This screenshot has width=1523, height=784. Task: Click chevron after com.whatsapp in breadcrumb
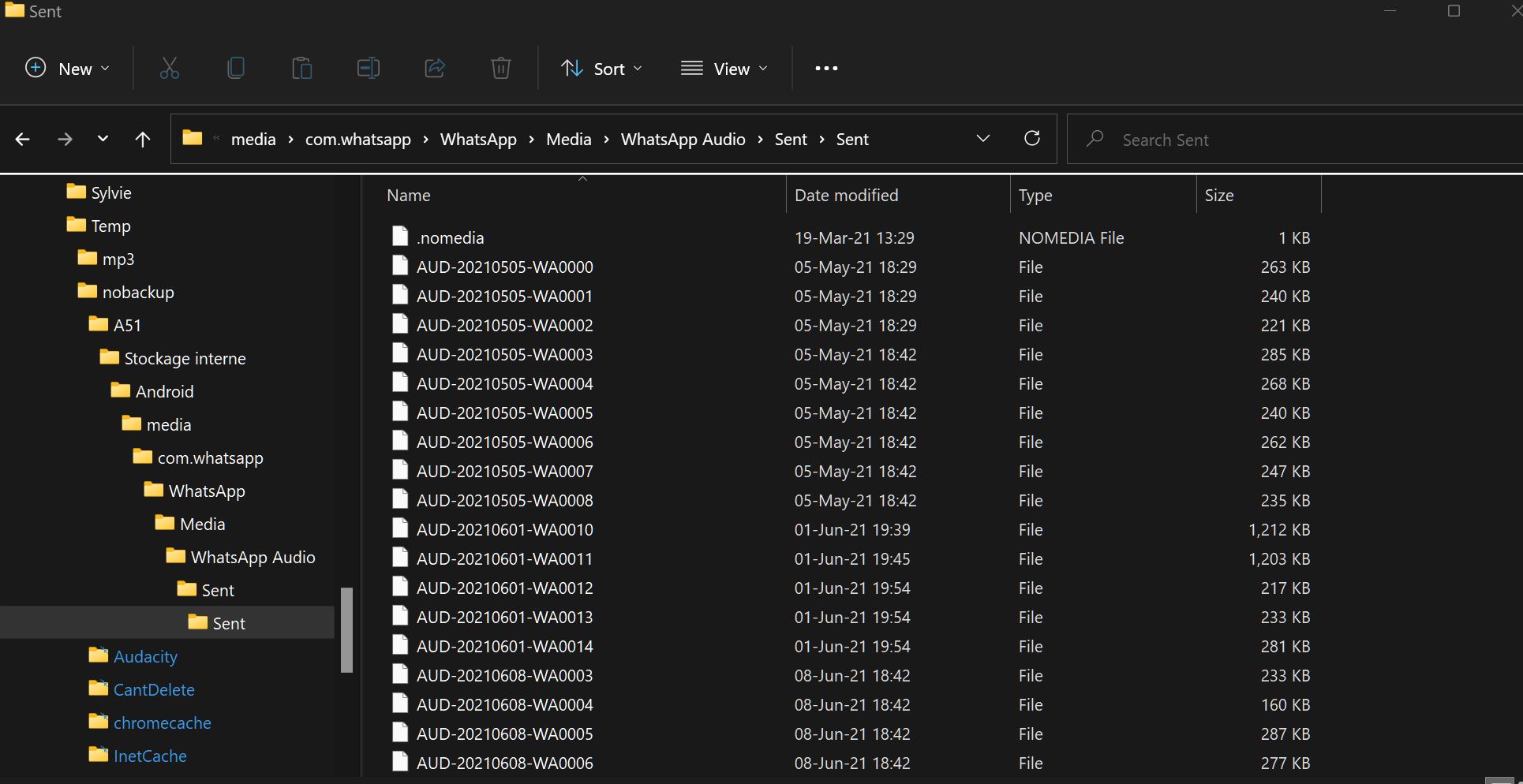click(425, 140)
